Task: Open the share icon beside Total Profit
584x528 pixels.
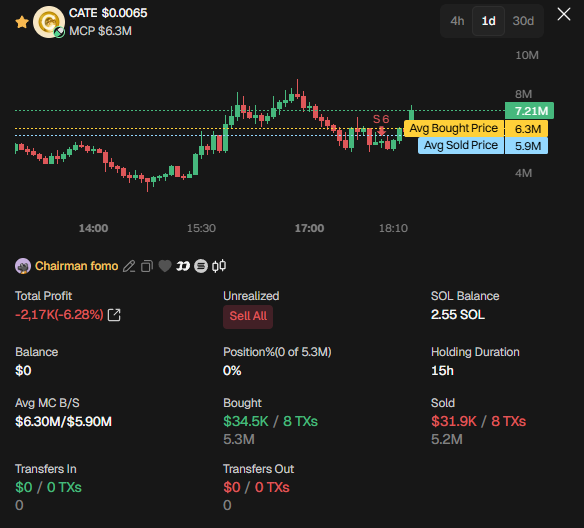Action: pos(114,315)
